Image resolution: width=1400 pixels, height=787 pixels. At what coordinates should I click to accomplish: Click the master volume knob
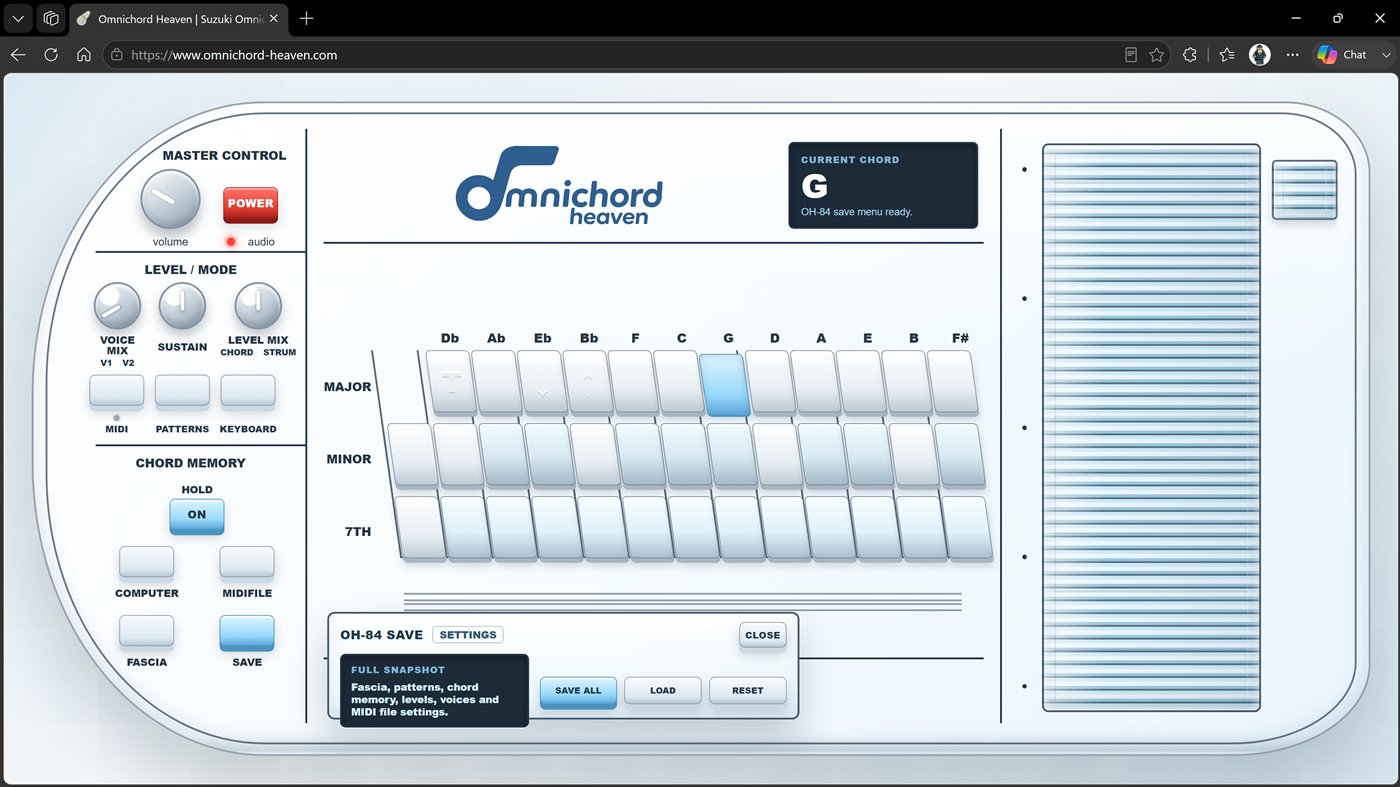[x=170, y=200]
